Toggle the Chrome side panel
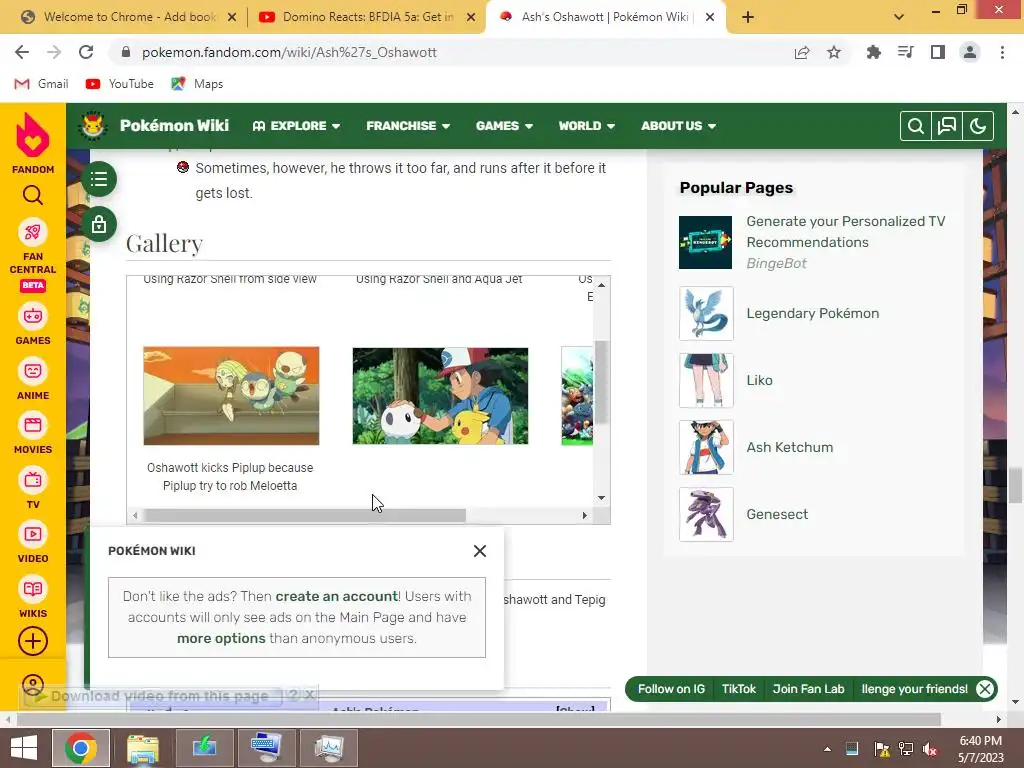 938,52
